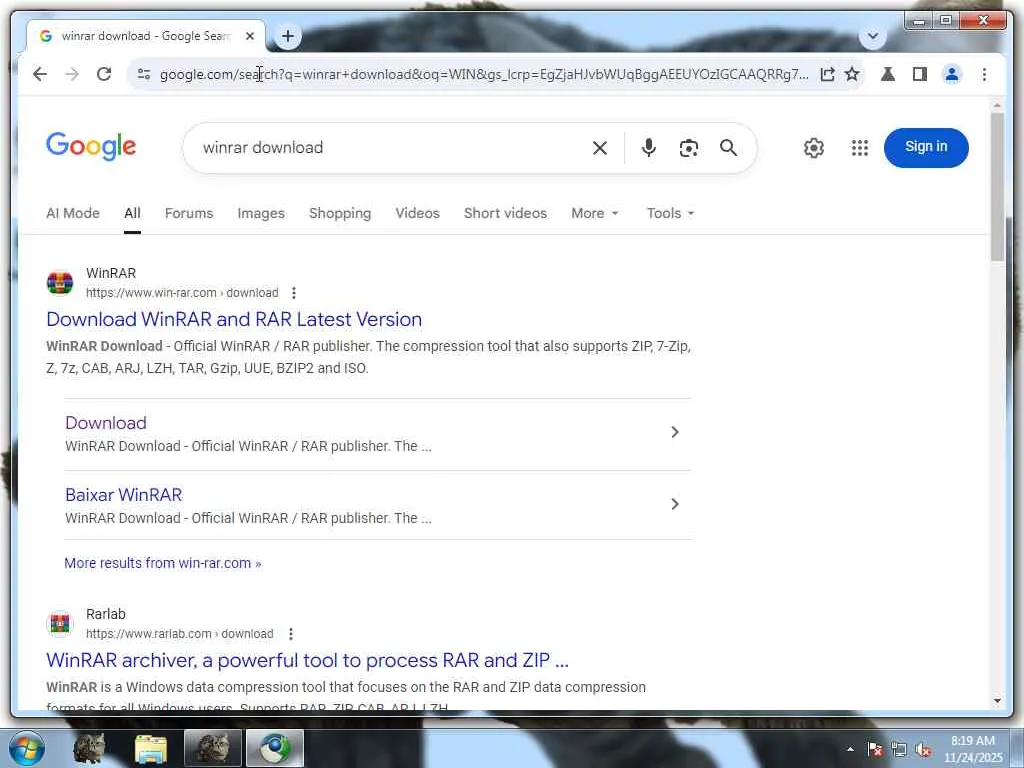Open Download WinRAR and RAR Latest Version link
Screen dimensions: 1024x768
[234, 319]
